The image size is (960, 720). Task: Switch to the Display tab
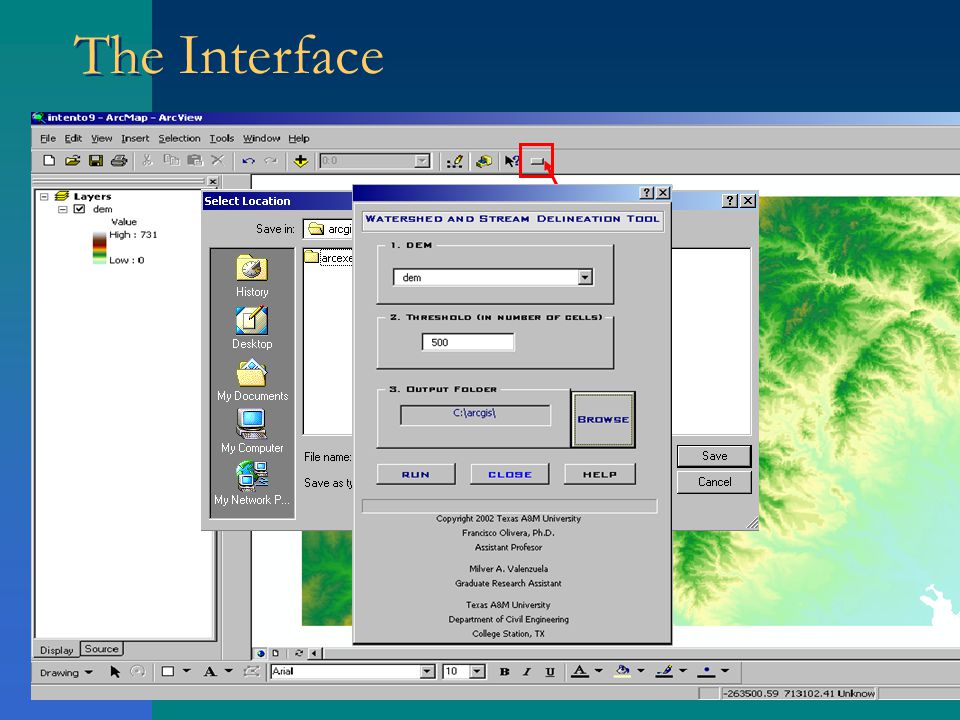pyautogui.click(x=56, y=650)
